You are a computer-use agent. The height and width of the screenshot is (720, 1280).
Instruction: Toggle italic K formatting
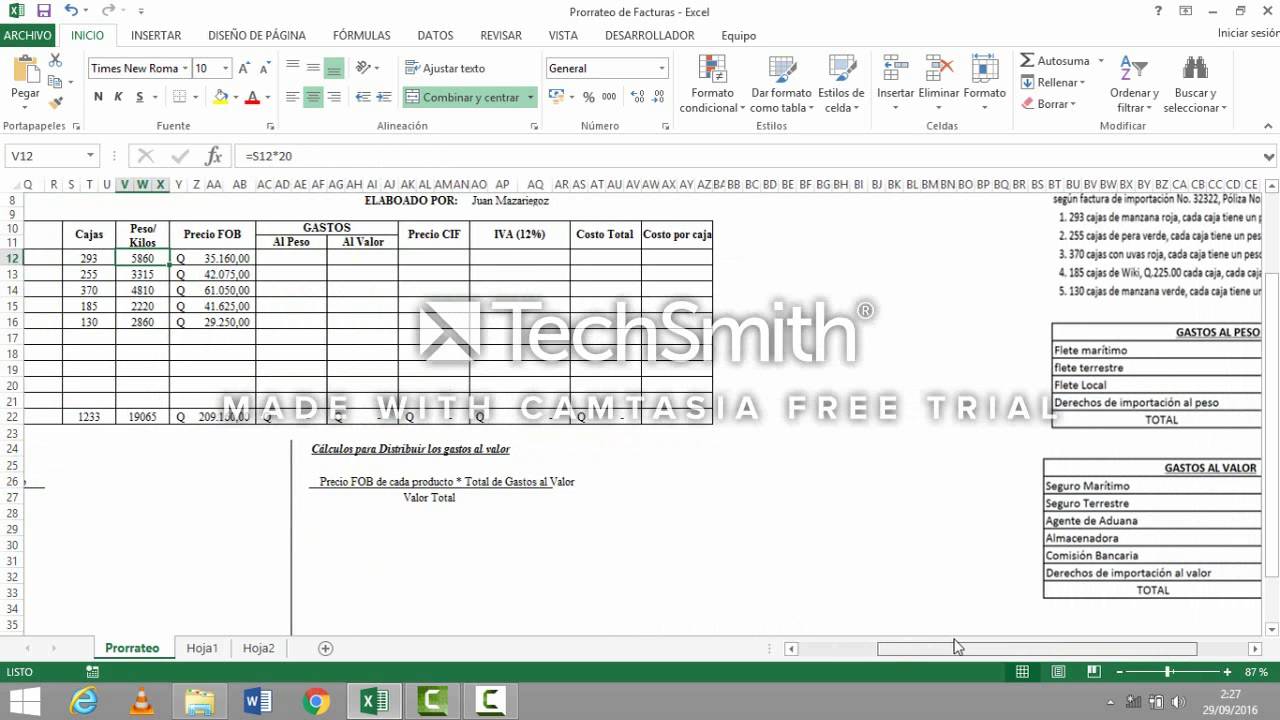[x=118, y=97]
